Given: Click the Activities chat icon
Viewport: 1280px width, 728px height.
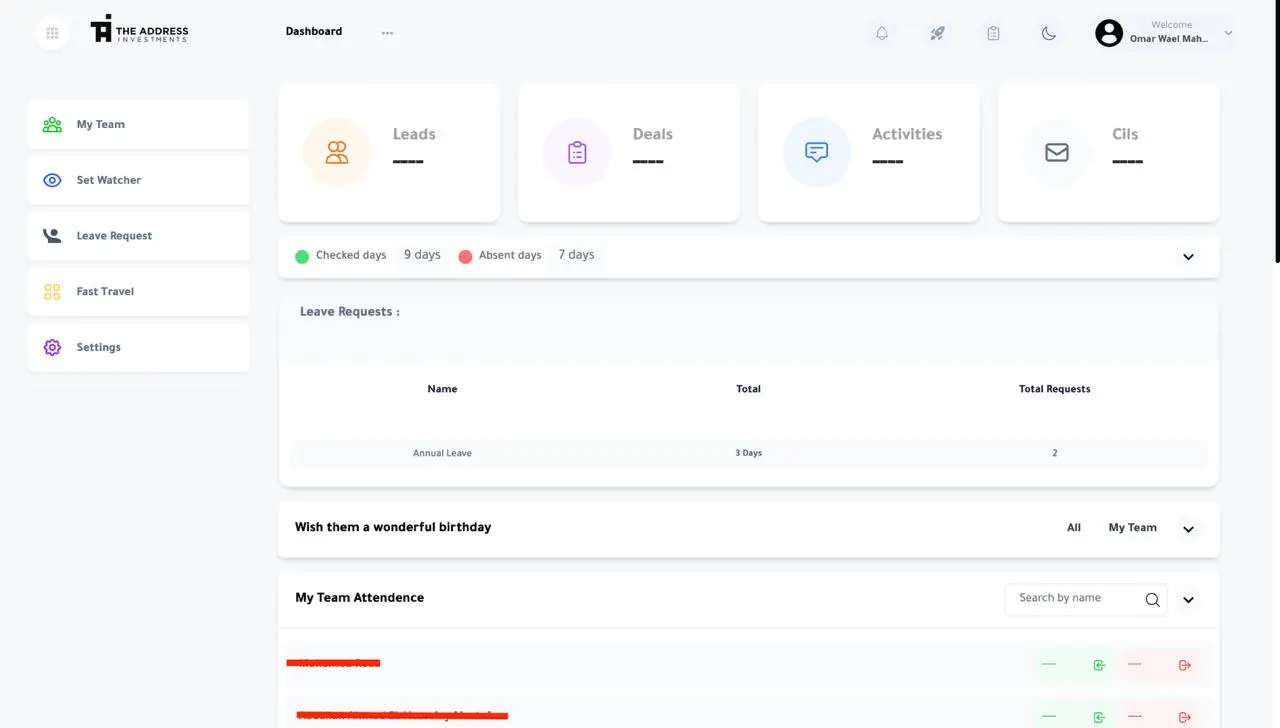Looking at the screenshot, I should [817, 153].
